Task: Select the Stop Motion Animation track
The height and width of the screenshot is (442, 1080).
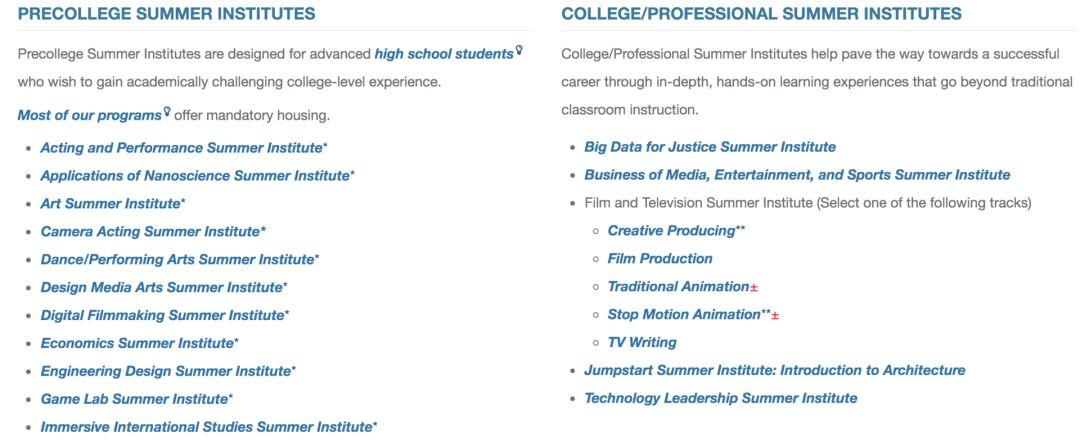Action: point(684,315)
